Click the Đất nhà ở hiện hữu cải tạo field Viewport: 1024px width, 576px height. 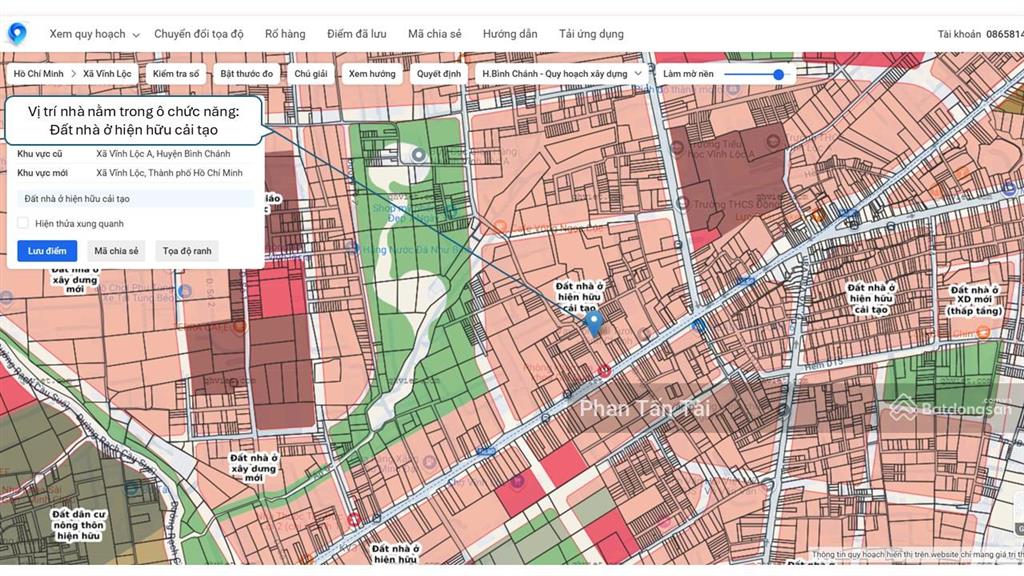pyautogui.click(x=136, y=199)
